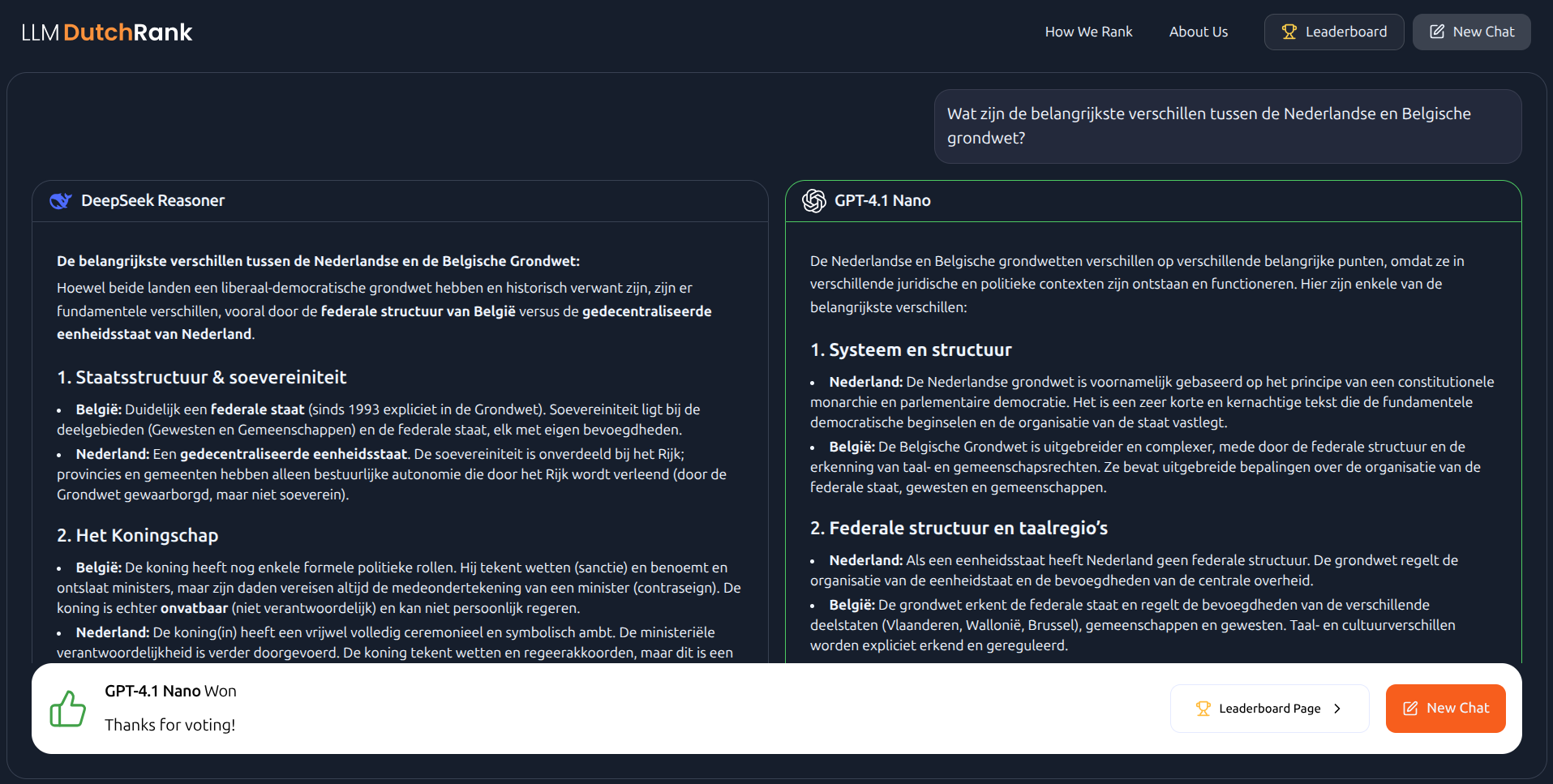1553x784 pixels.
Task: Click the edit icon in orange New Chat
Action: tap(1410, 709)
